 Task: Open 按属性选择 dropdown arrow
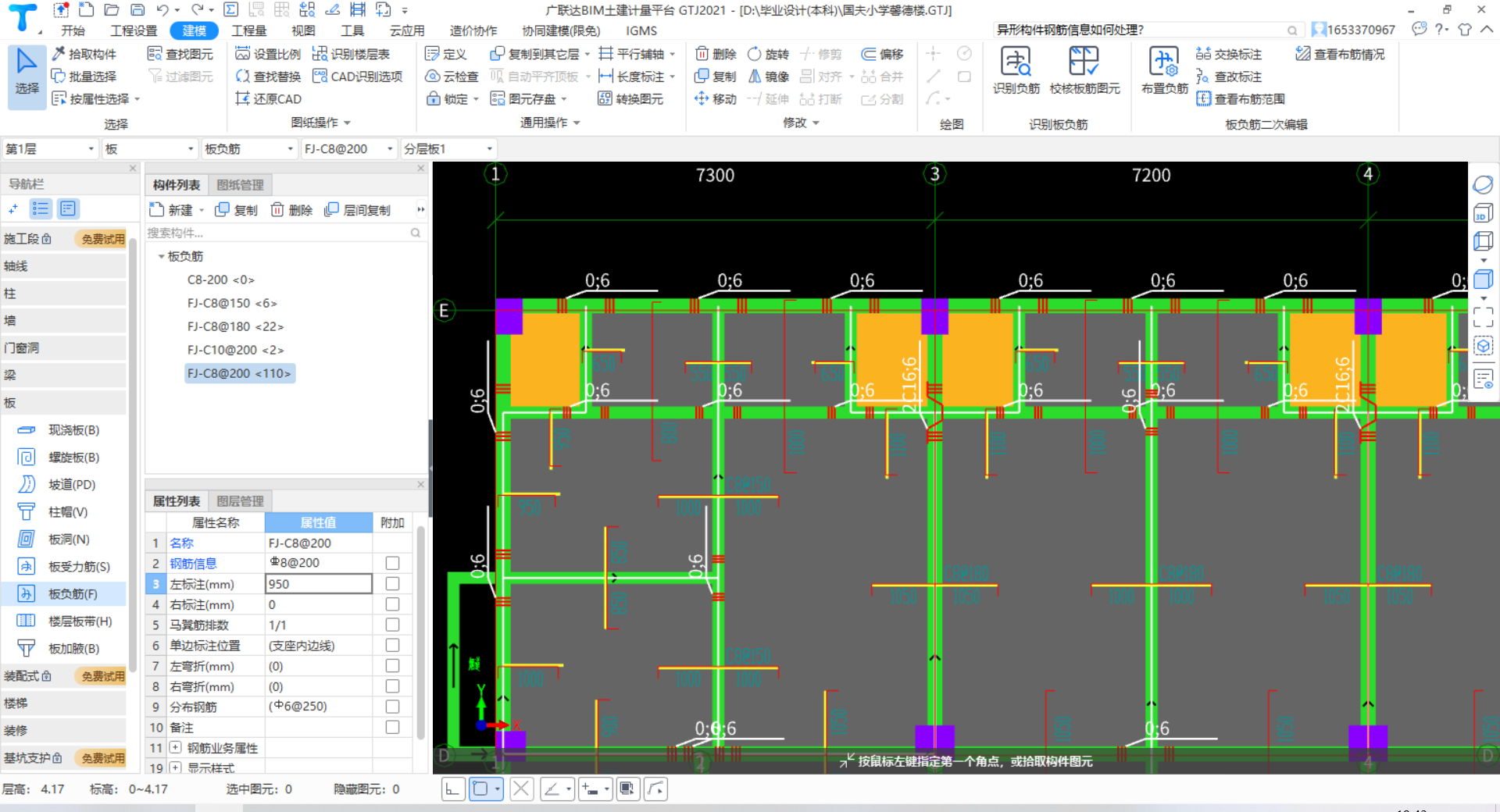[x=137, y=99]
